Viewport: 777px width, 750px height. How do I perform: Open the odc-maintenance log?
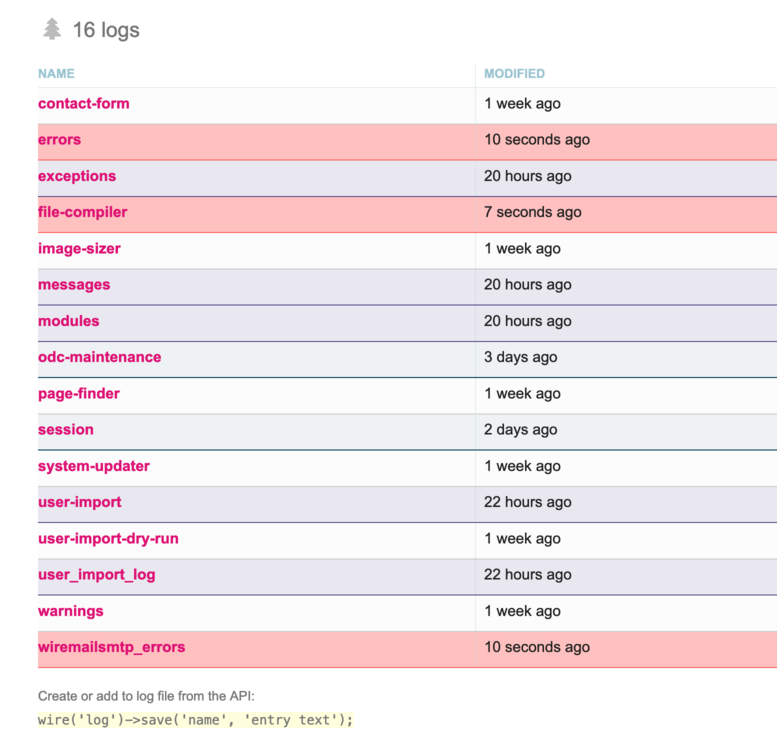tap(100, 357)
